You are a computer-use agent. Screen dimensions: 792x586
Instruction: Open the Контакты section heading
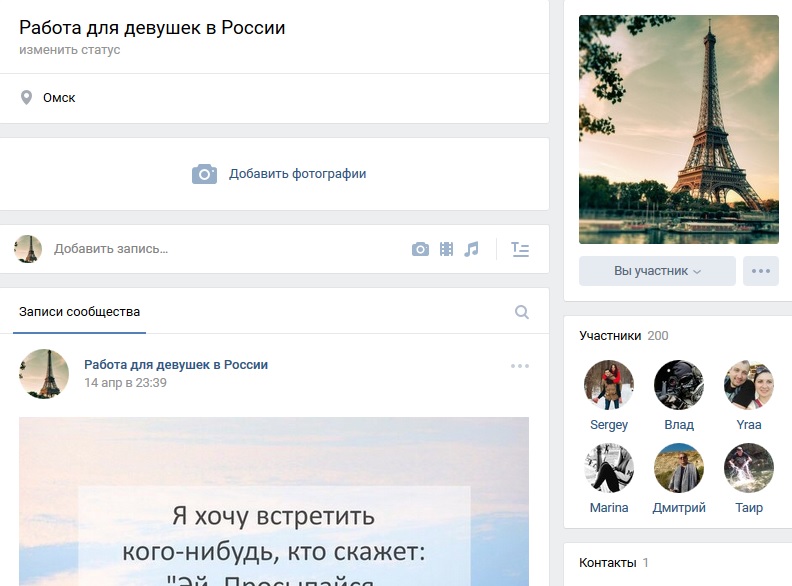click(608, 563)
